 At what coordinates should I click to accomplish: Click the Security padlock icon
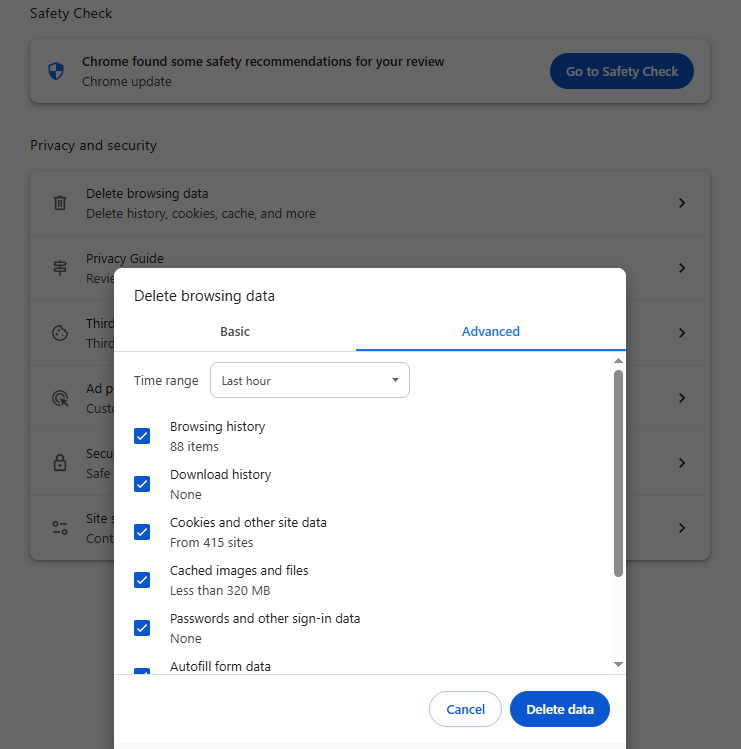60,463
